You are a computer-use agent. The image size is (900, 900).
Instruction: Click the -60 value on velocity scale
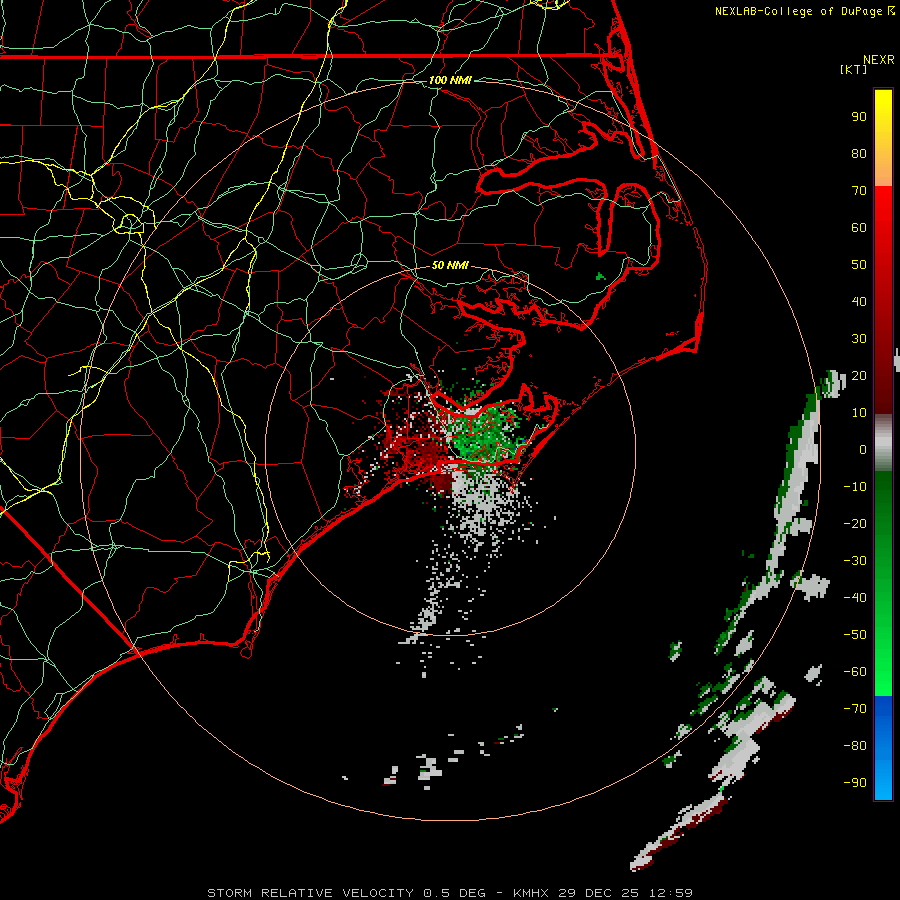[x=855, y=672]
